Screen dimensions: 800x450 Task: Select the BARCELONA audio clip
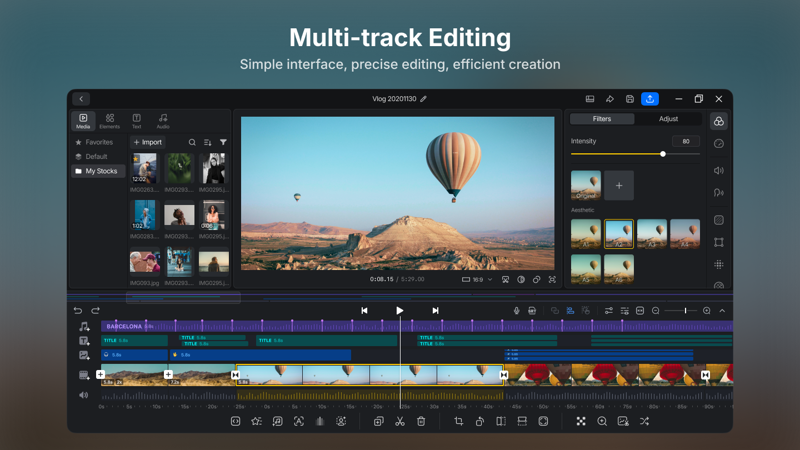(417, 326)
